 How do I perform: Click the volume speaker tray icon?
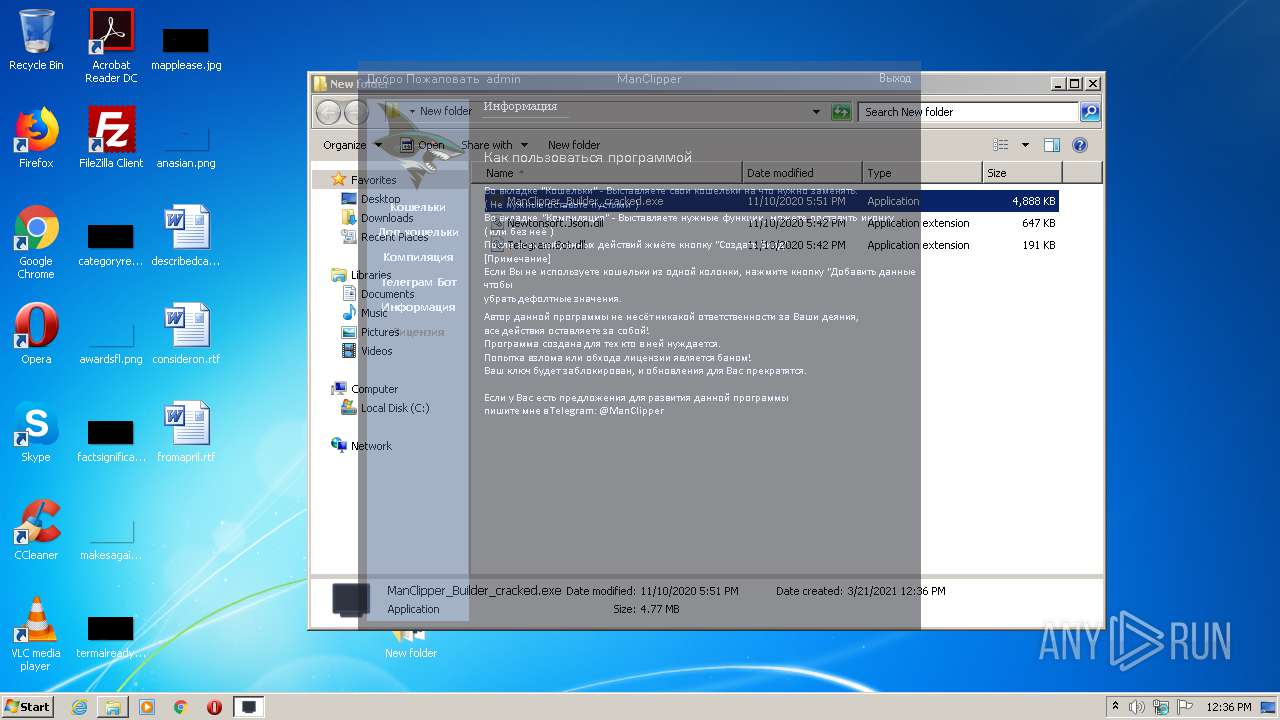1137,707
